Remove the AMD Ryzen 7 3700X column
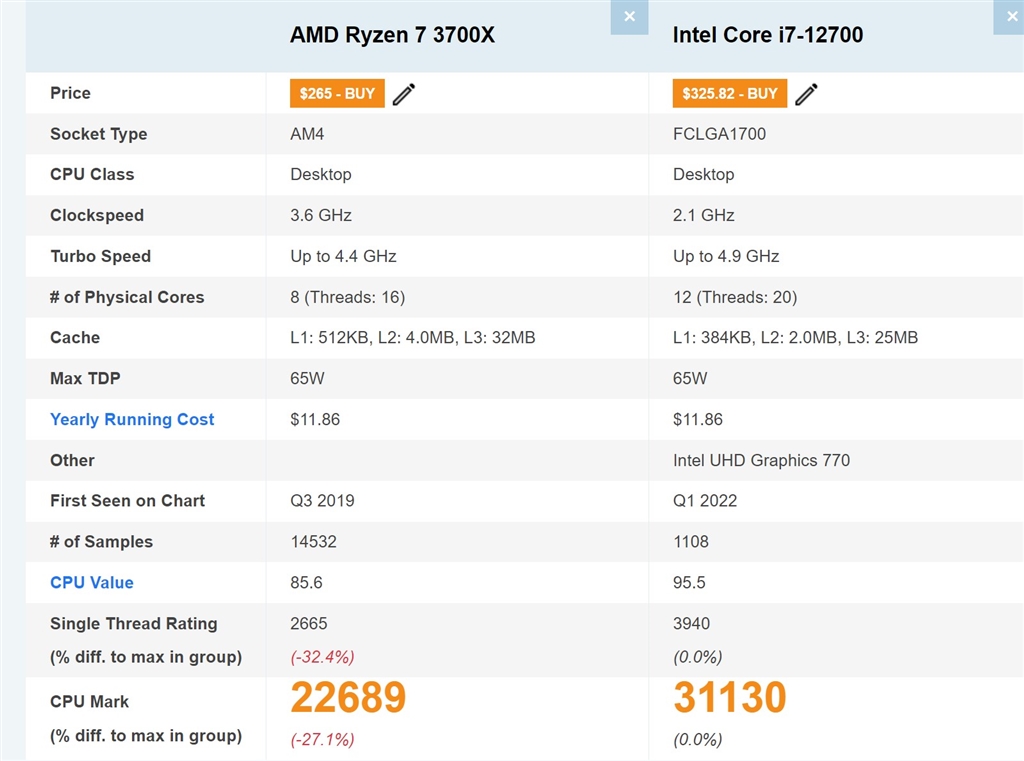1024x761 pixels. tap(629, 17)
